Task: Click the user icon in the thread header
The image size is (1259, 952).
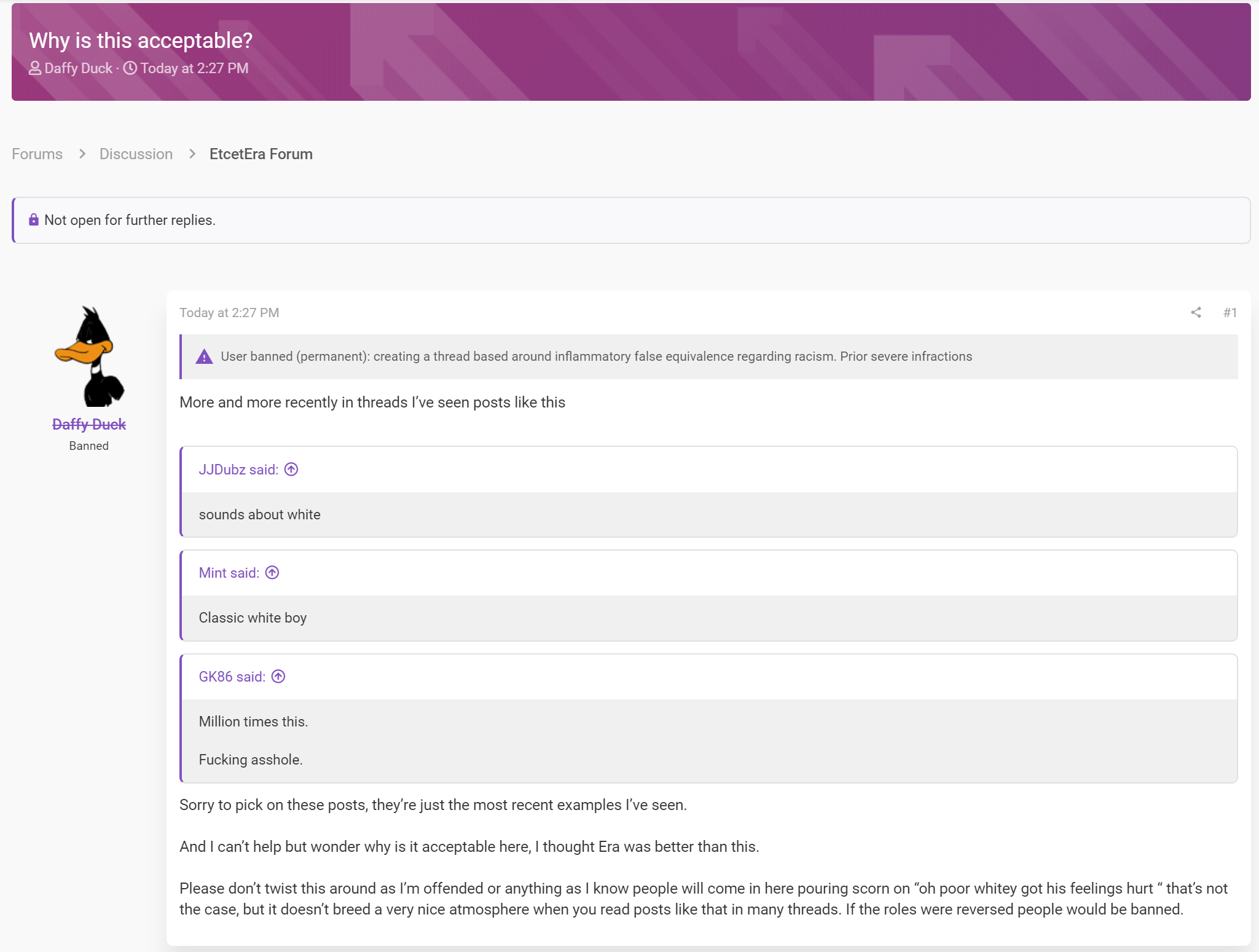Action: pyautogui.click(x=35, y=68)
